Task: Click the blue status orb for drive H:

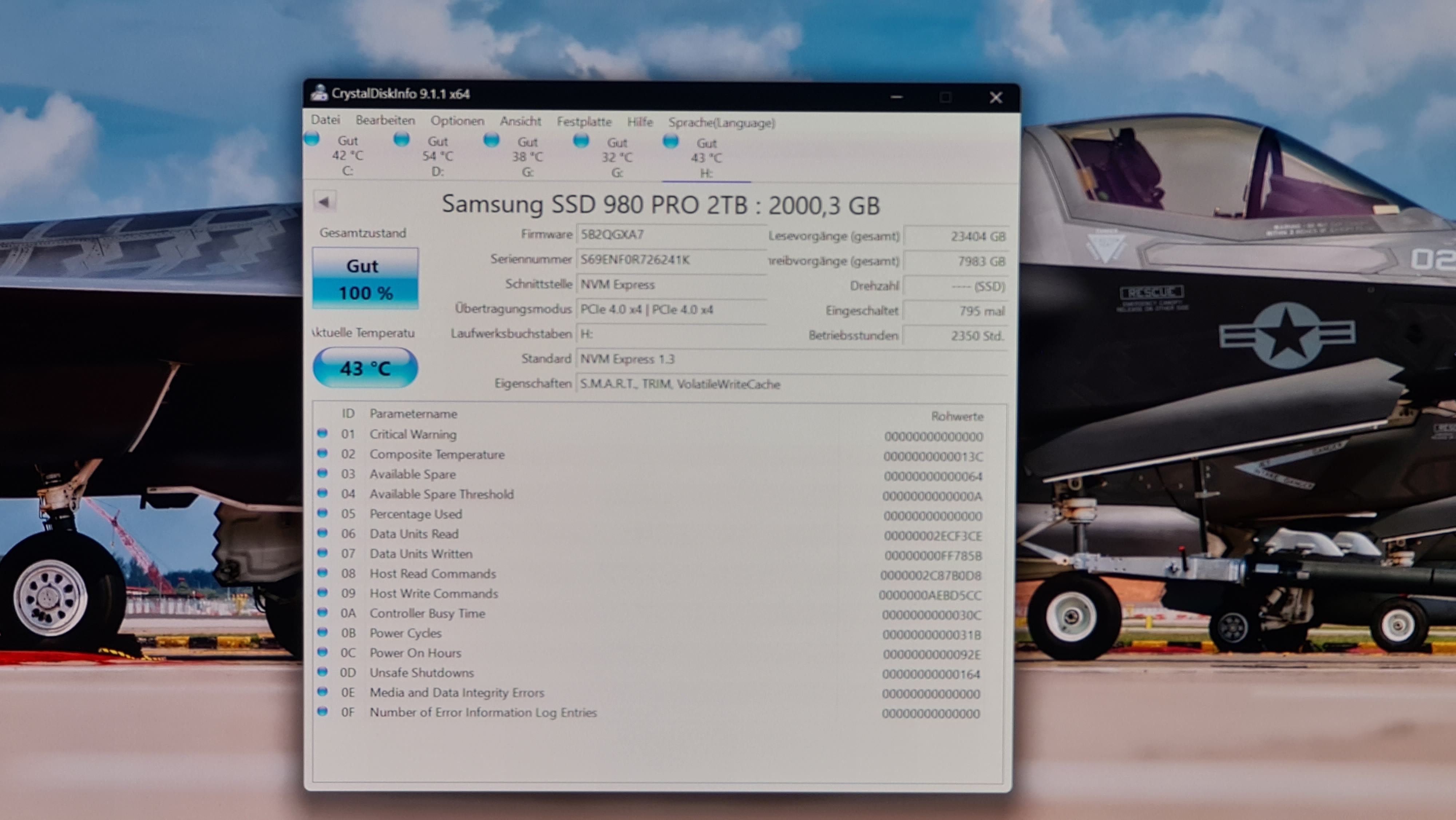Action: tap(670, 141)
